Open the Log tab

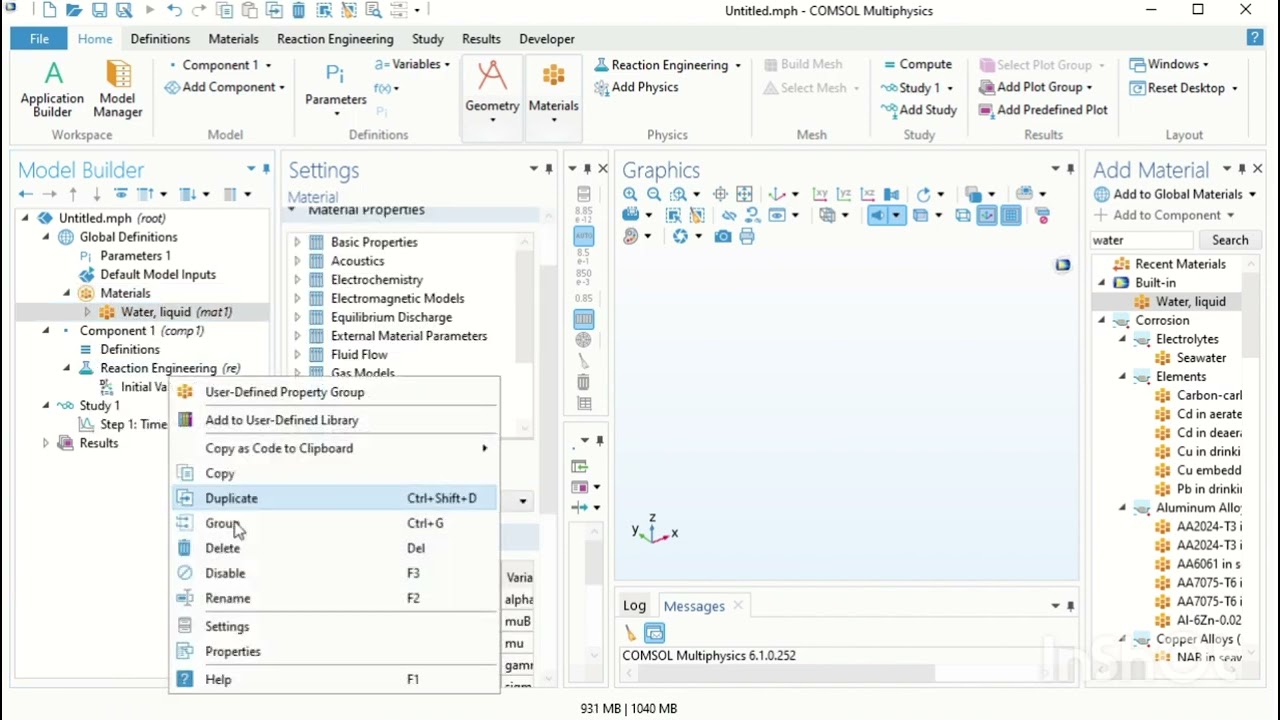(635, 606)
